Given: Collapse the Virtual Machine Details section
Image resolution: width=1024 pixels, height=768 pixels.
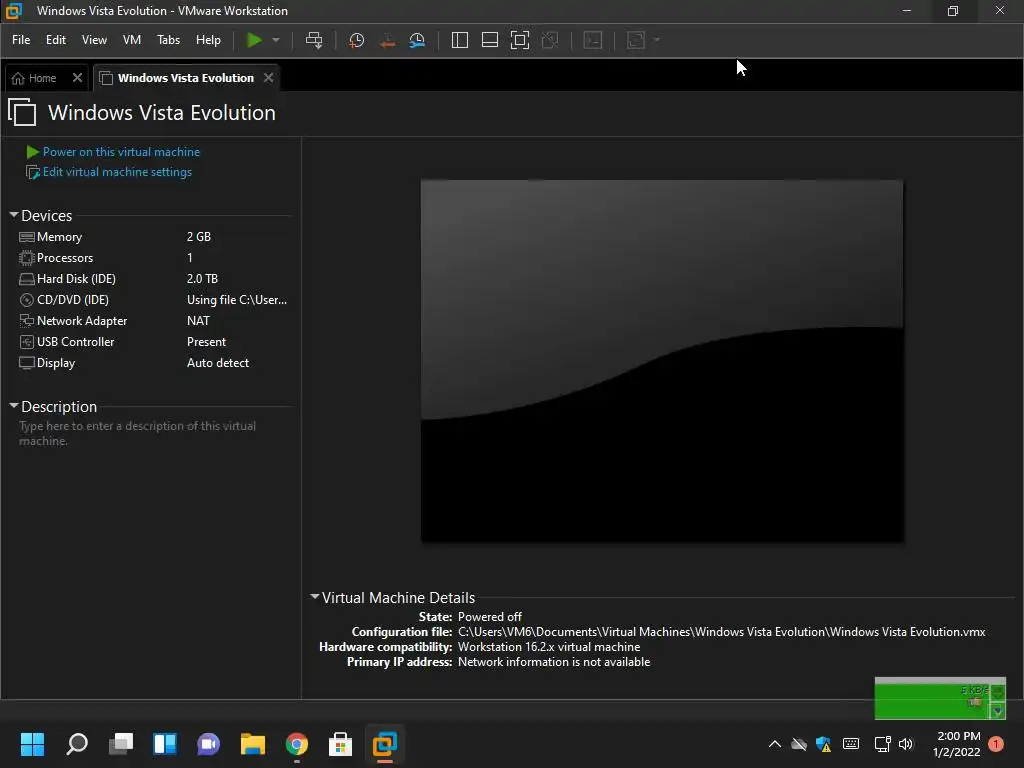Looking at the screenshot, I should click(x=315, y=597).
